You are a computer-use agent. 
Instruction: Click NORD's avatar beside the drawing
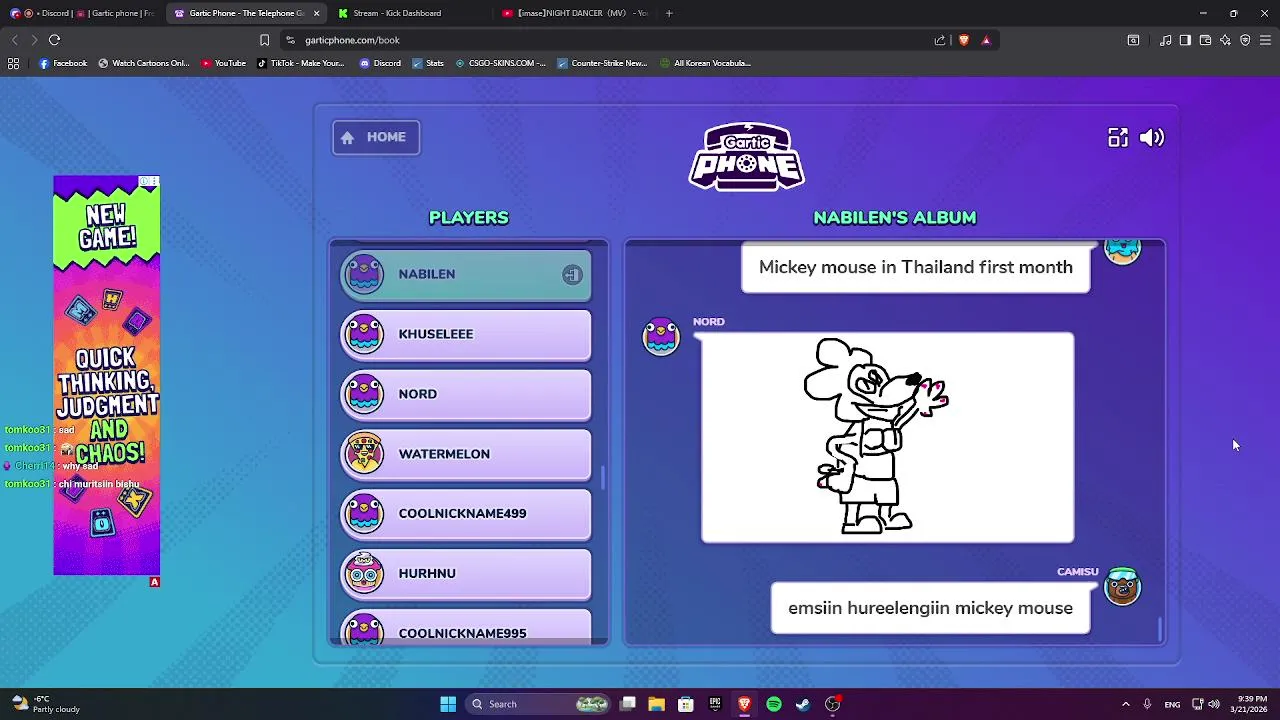click(661, 337)
